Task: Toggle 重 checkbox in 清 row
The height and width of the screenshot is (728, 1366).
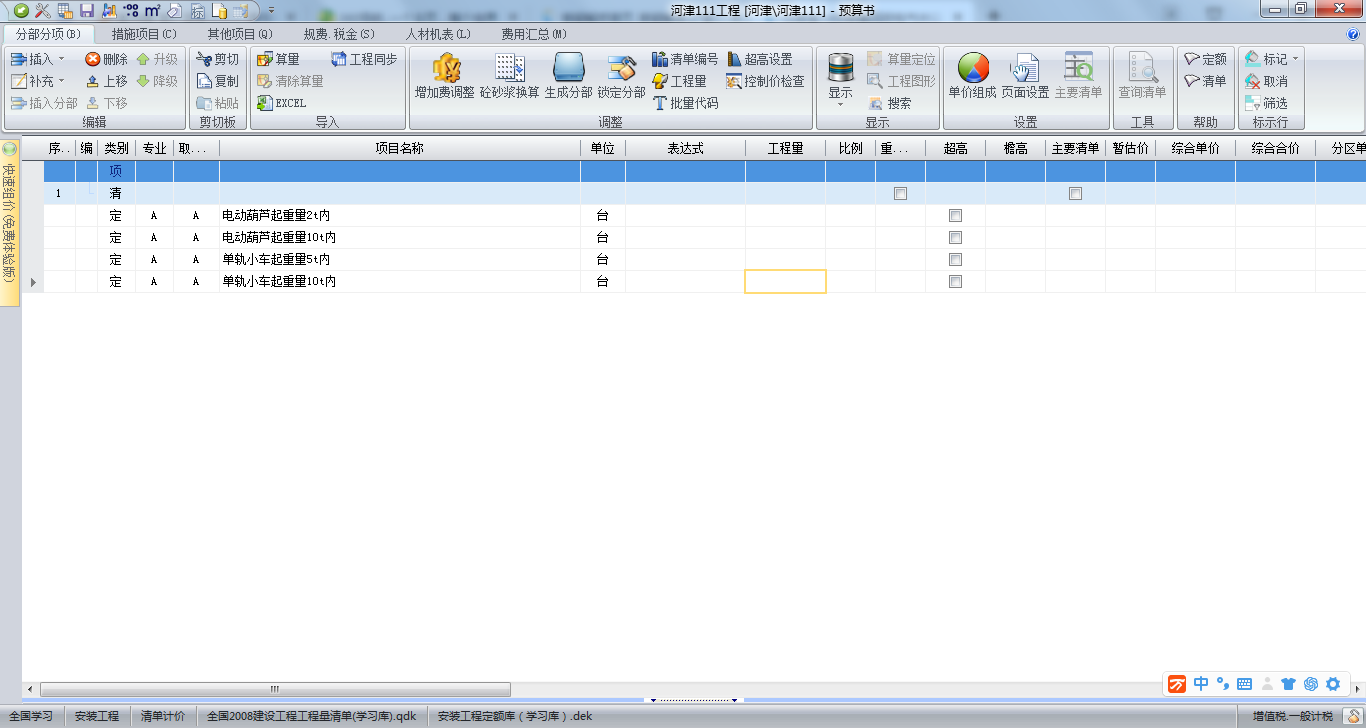Action: [900, 194]
